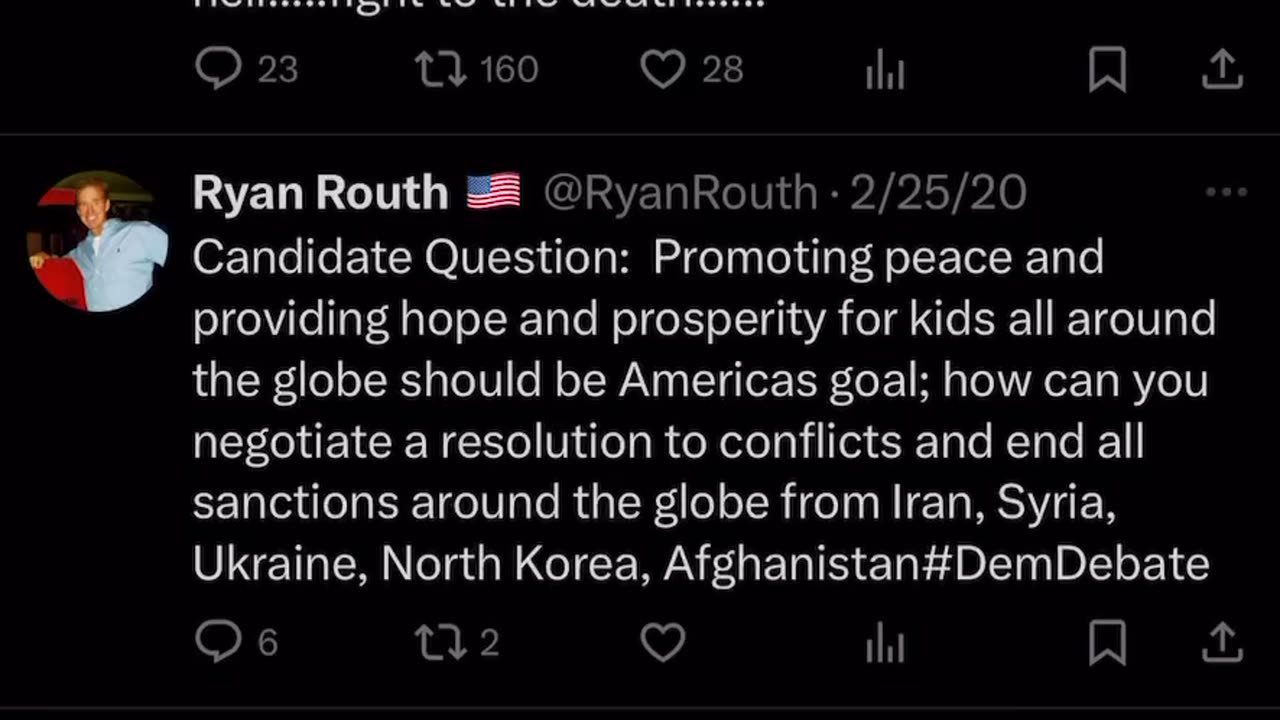This screenshot has width=1280, height=720.
Task: View analytics for the top tweet
Action: pyautogui.click(x=885, y=71)
